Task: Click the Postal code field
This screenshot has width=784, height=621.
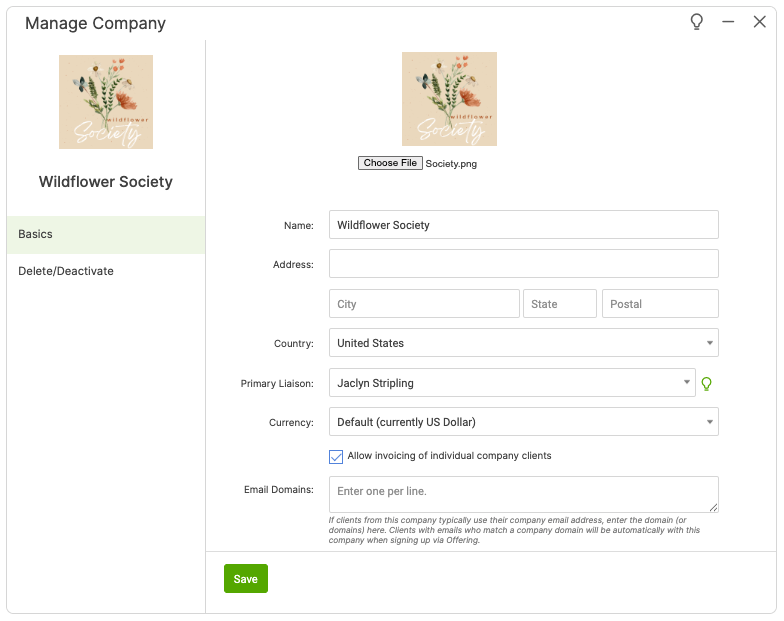Action: 660,304
